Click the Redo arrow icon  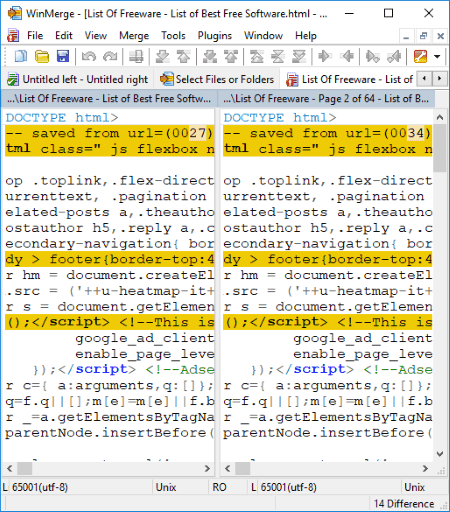tap(110, 56)
